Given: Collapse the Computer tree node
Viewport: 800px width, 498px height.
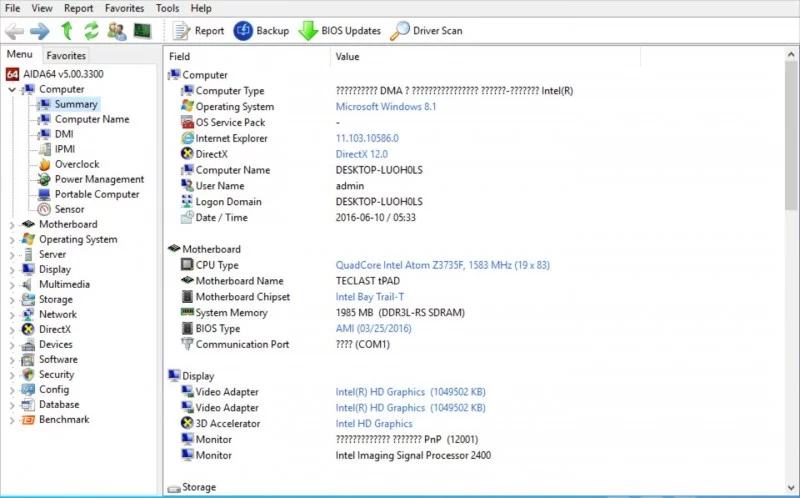Looking at the screenshot, I should [12, 90].
